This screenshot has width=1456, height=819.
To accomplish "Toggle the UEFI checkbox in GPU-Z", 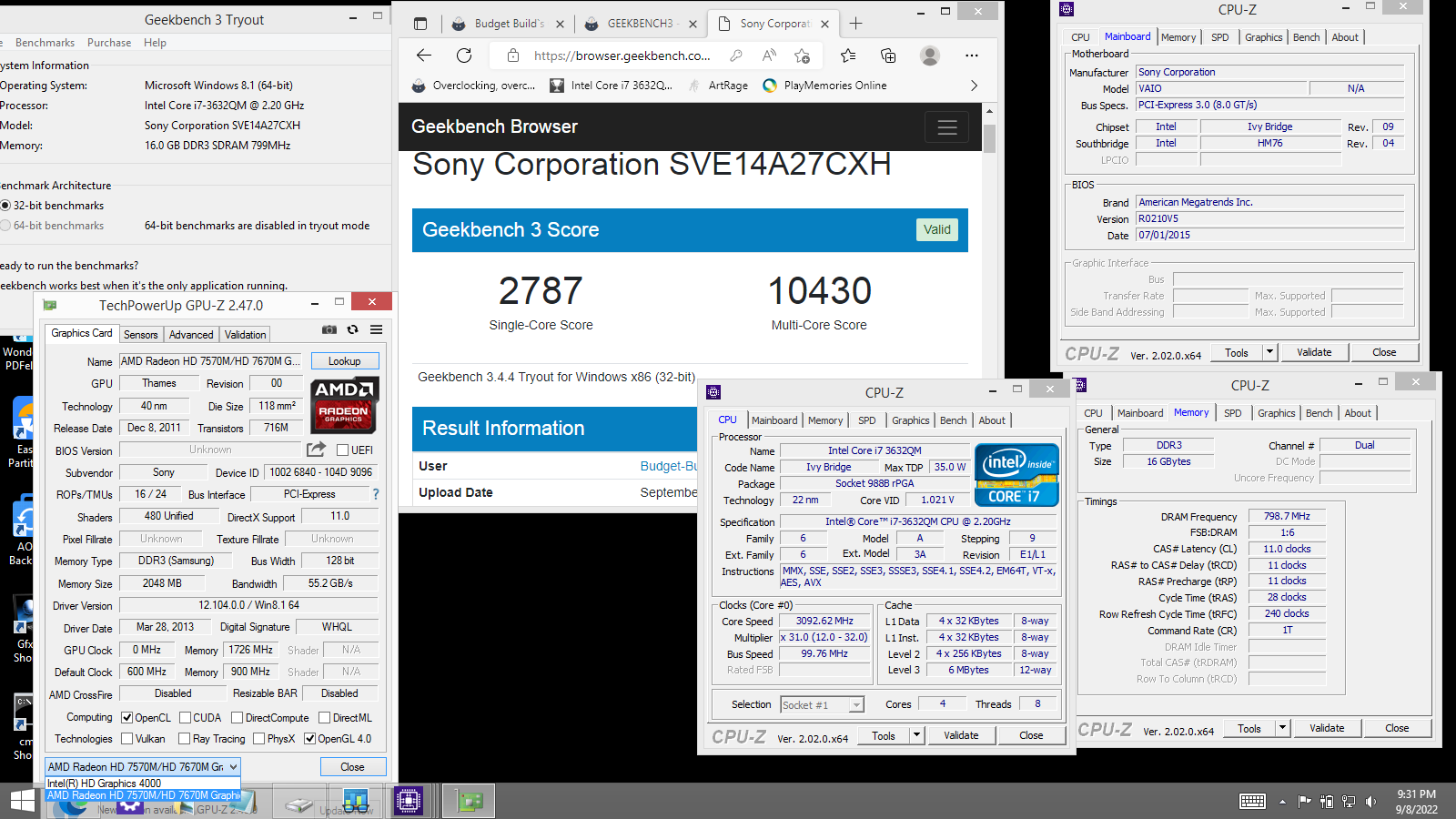I will [343, 450].
